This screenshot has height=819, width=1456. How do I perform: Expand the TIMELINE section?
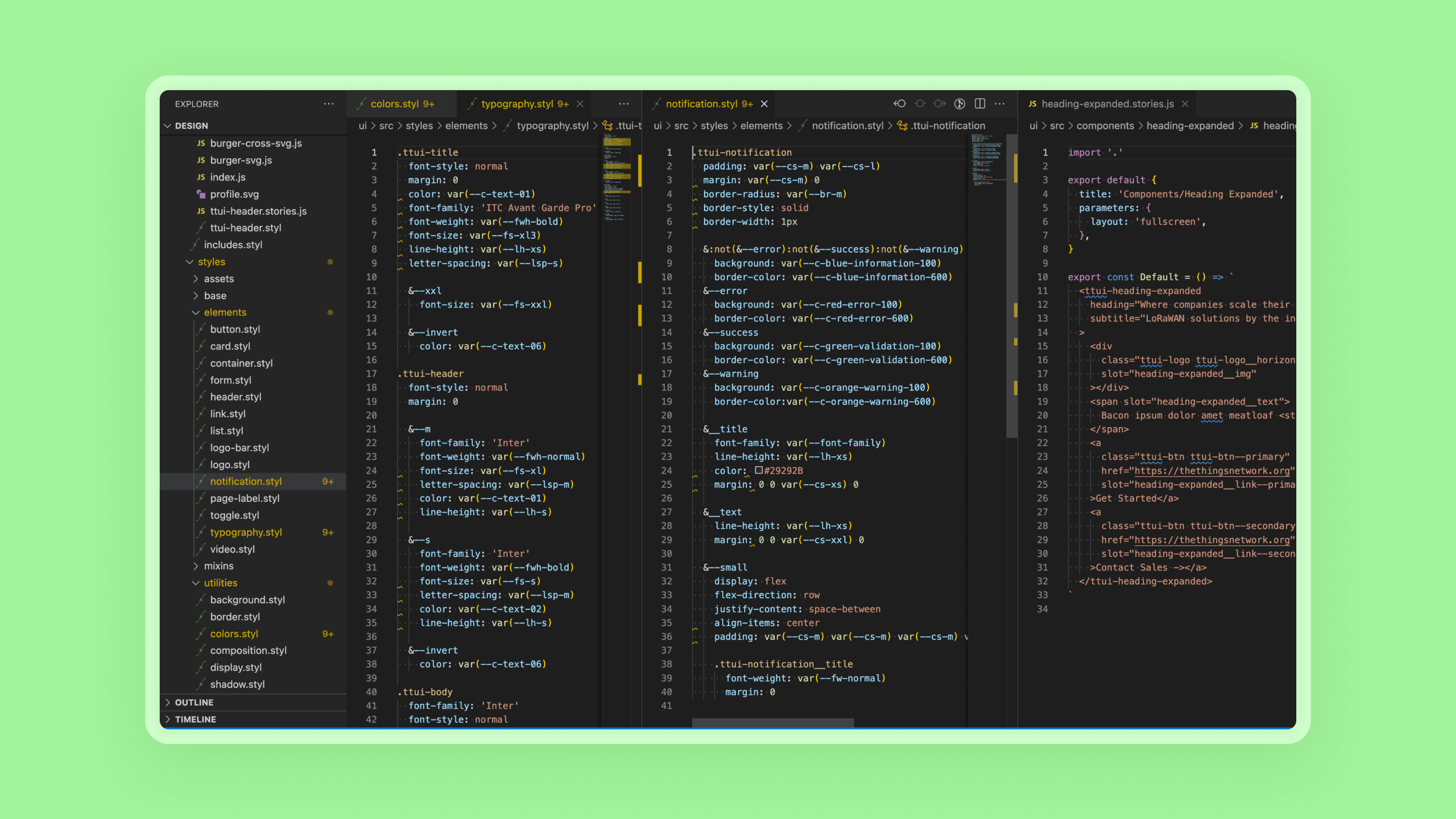(x=195, y=719)
